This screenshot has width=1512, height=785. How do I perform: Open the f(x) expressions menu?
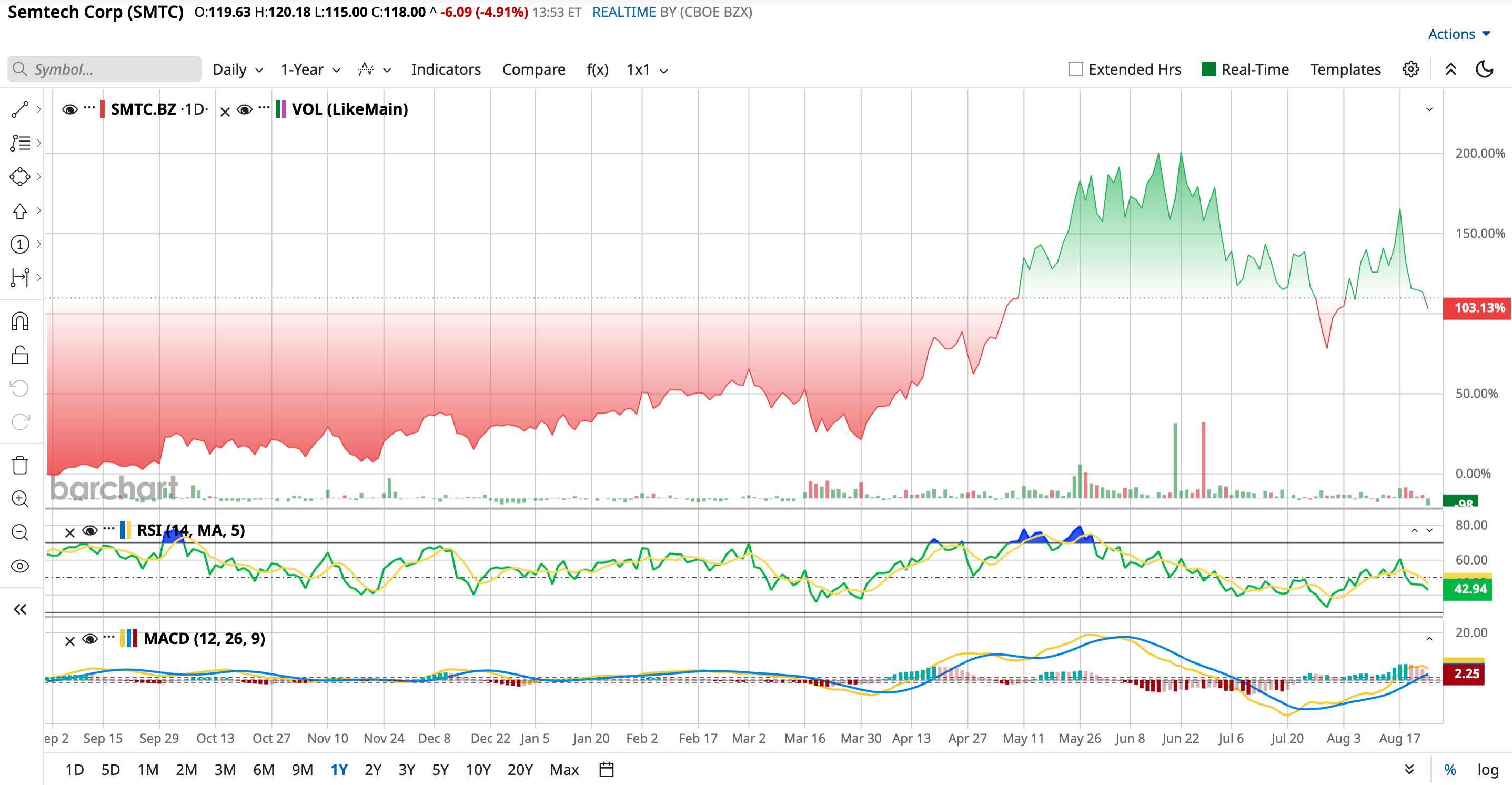(598, 70)
